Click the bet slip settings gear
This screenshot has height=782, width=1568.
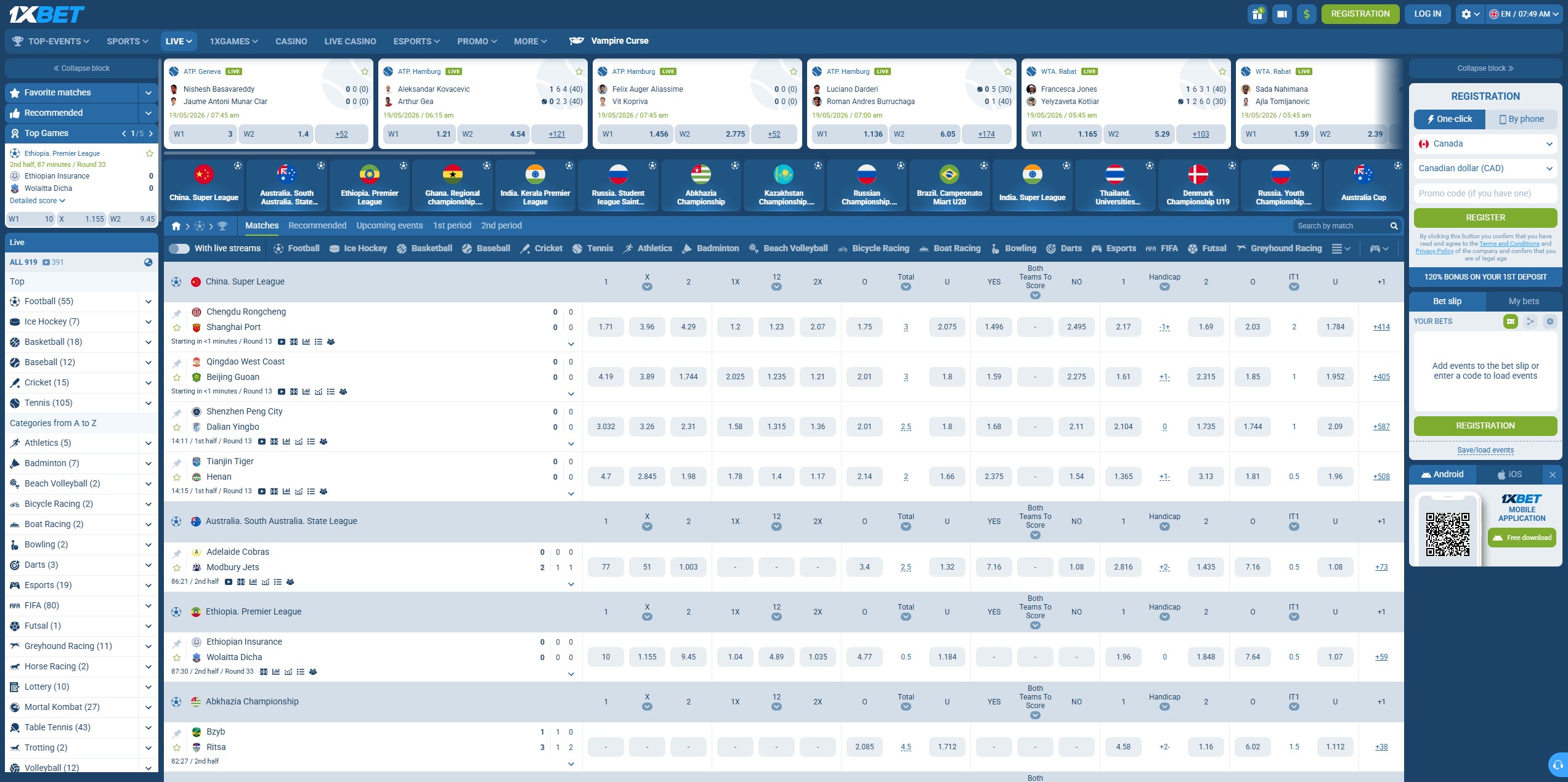click(1550, 321)
